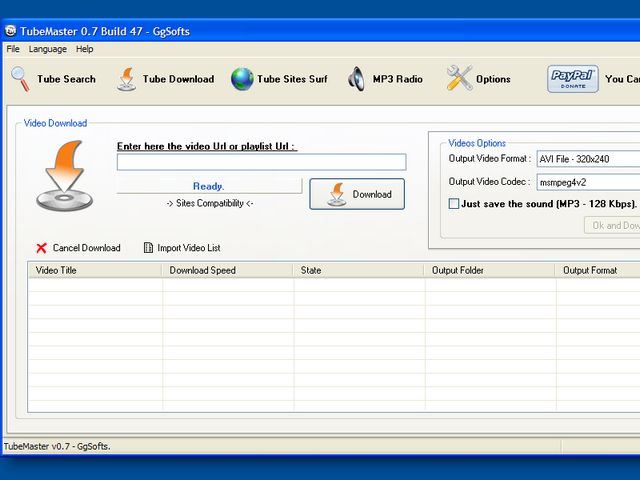Image resolution: width=640 pixels, height=480 pixels.
Task: Open Tube Sites Surf label
Action: 292,79
